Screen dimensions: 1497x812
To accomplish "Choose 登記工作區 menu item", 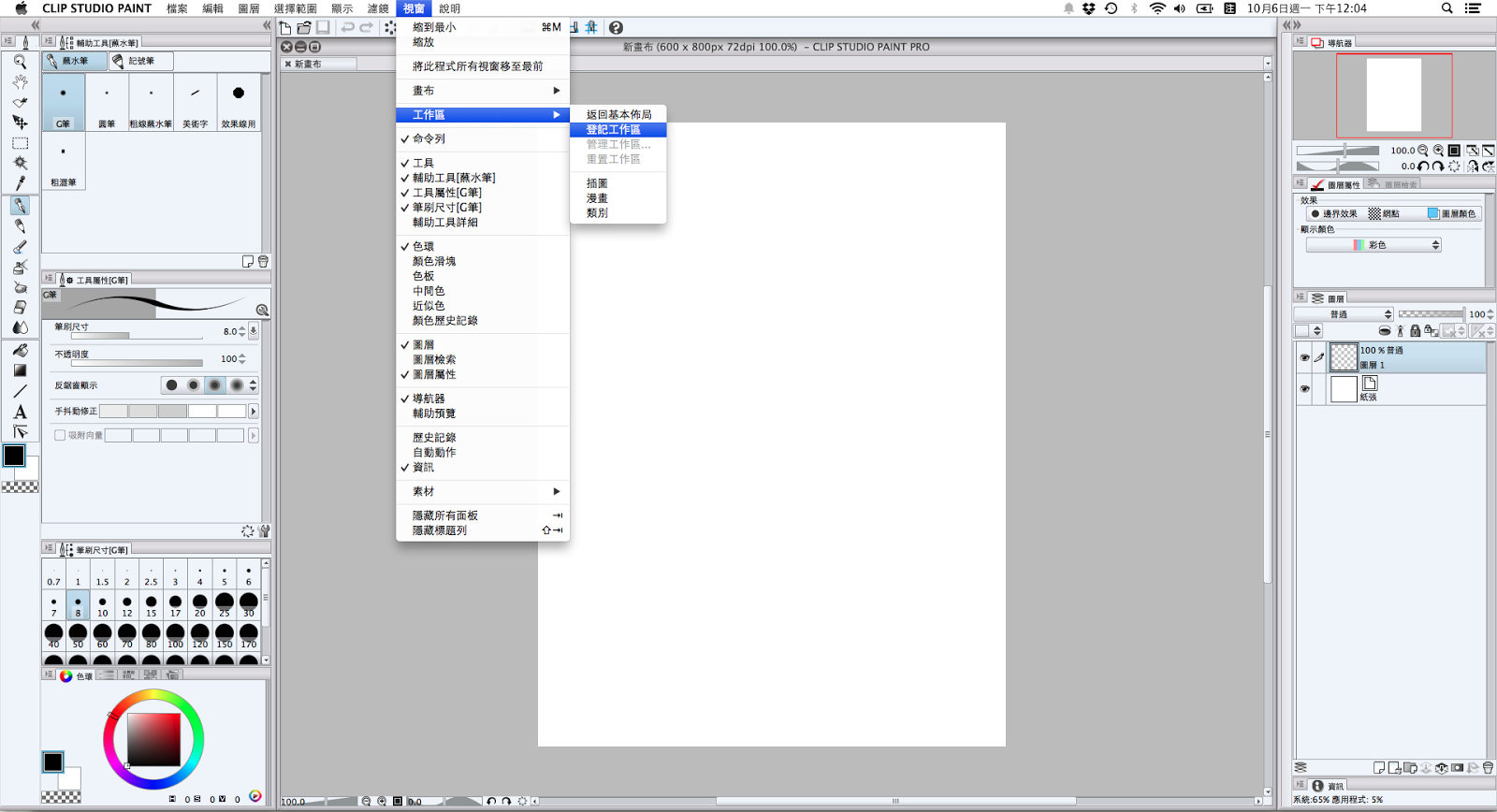I will click(x=618, y=130).
